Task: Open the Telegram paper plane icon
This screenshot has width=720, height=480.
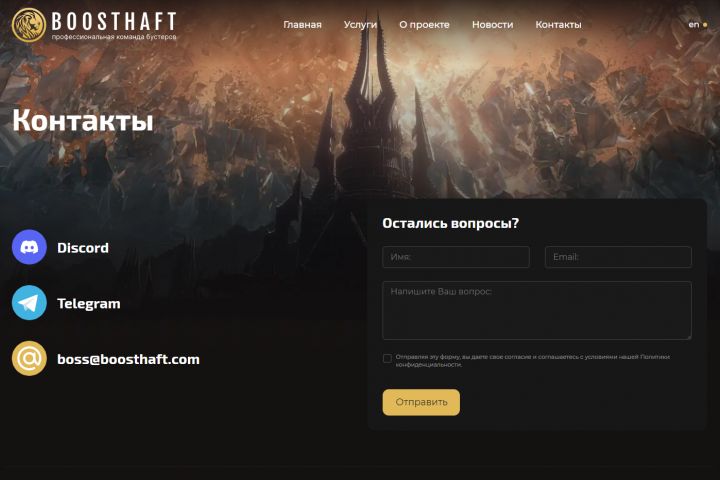Action: tap(29, 303)
